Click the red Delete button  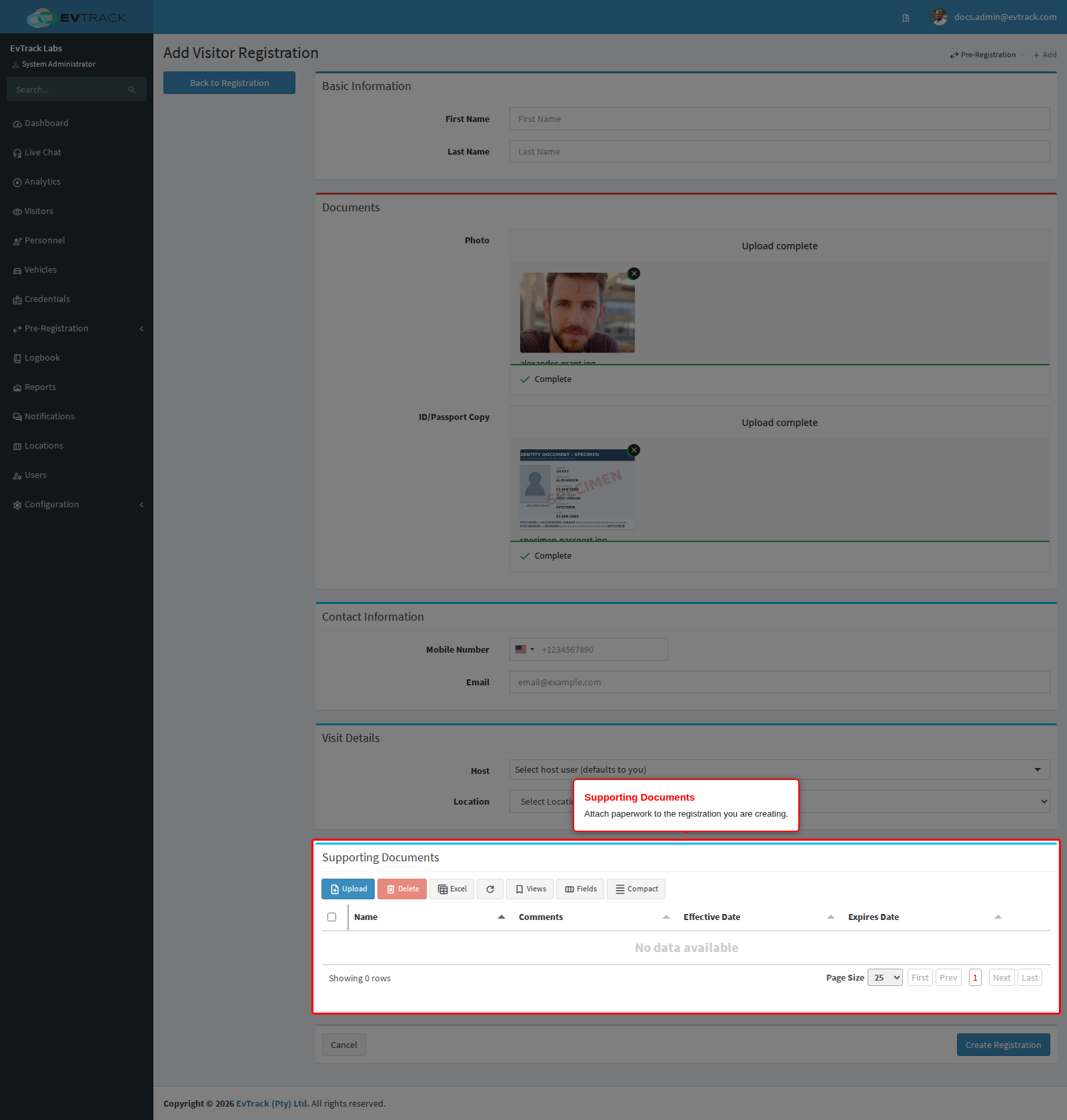point(402,889)
